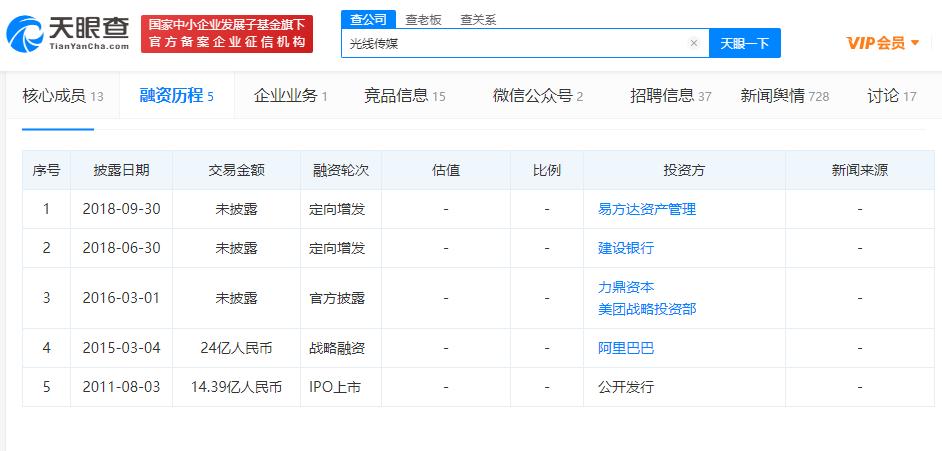Click the date 2011-08-03
The width and height of the screenshot is (942, 451).
[x=121, y=387]
